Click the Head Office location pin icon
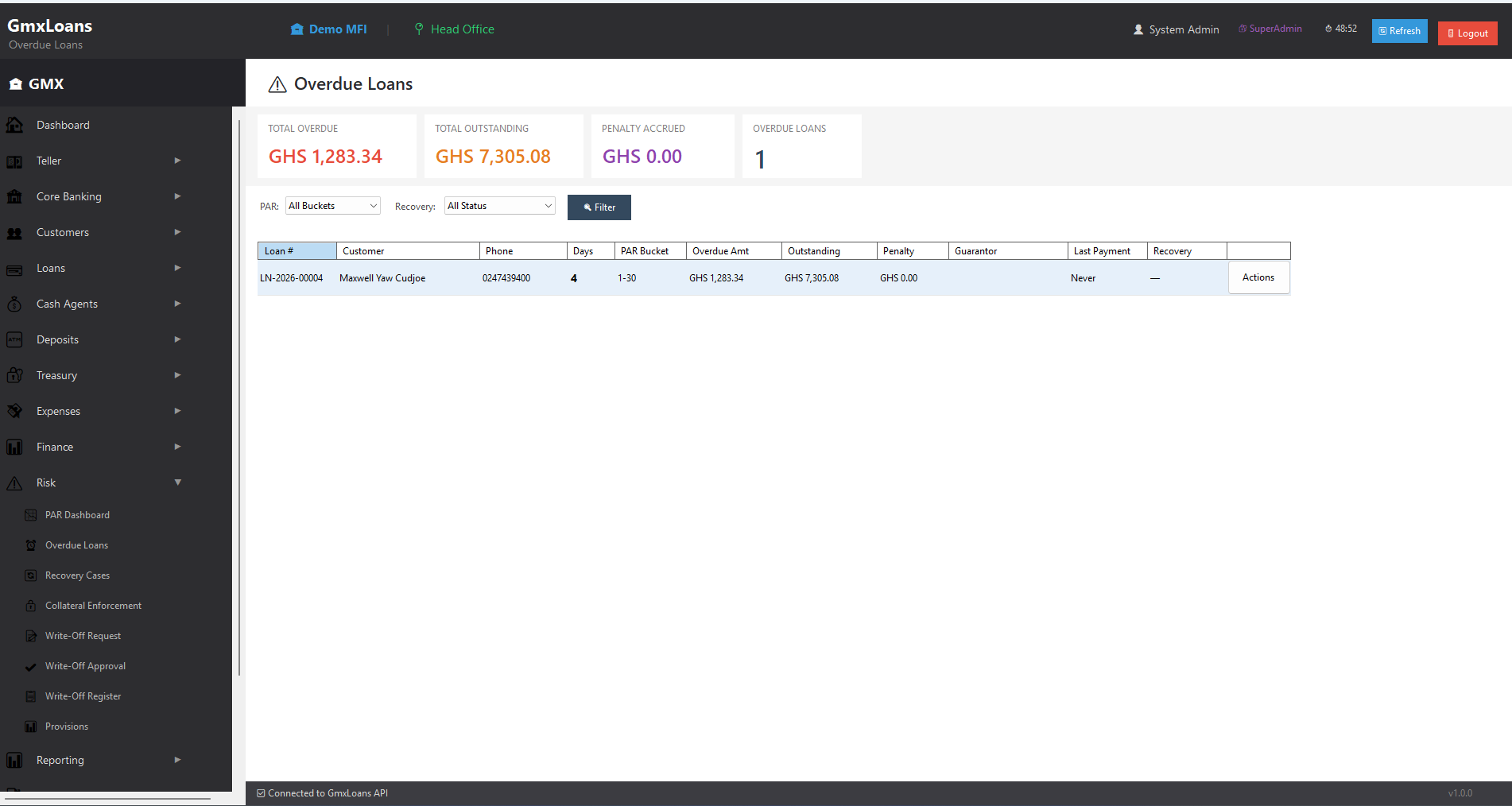 419,29
